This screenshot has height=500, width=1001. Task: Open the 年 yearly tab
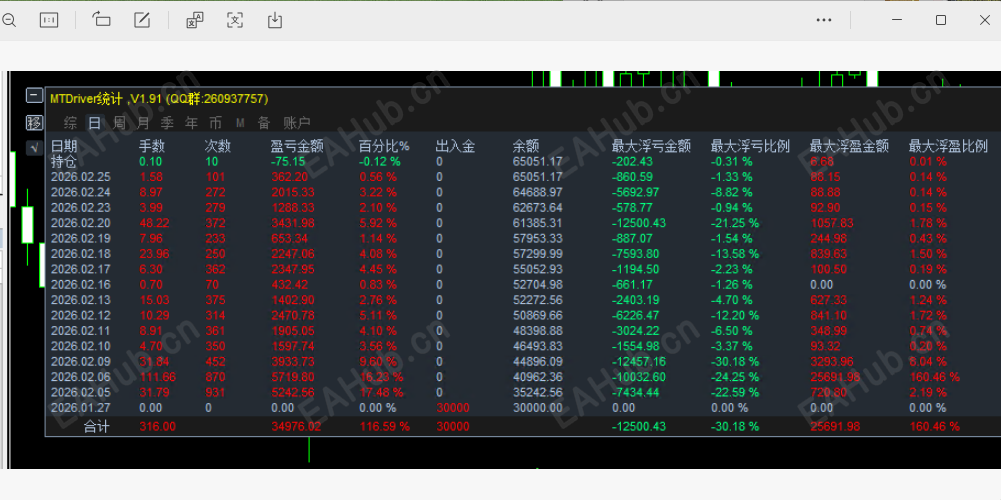pyautogui.click(x=192, y=123)
